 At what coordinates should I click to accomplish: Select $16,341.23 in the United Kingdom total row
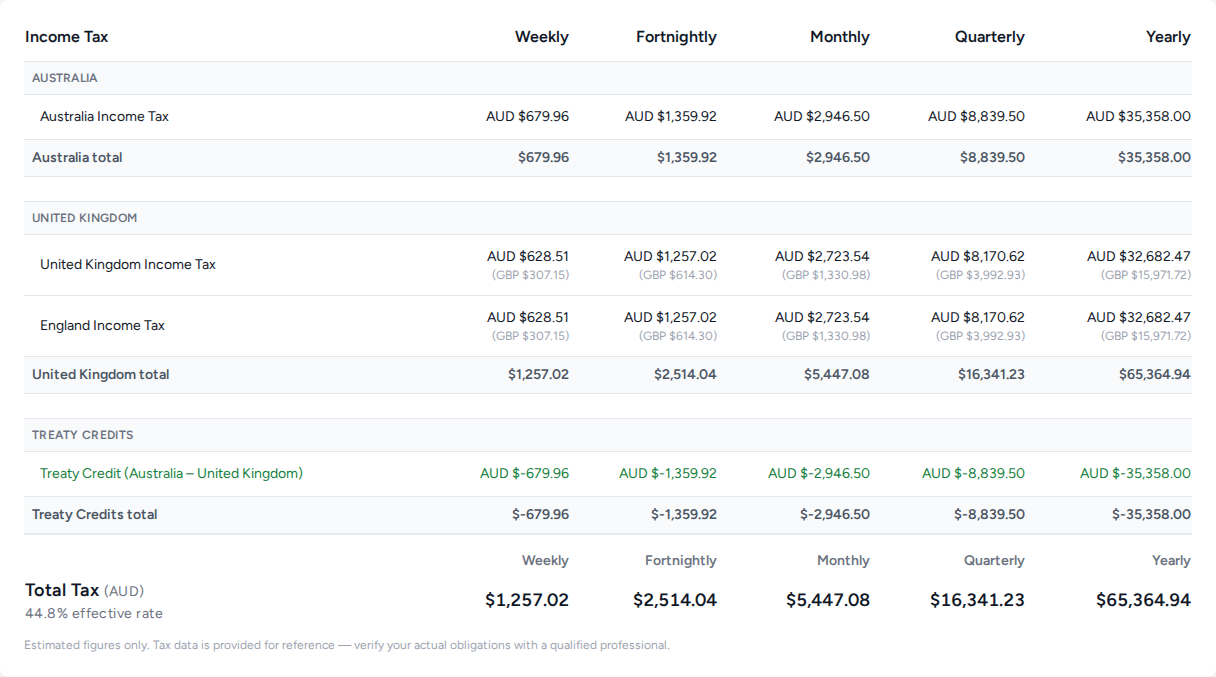pyautogui.click(x=991, y=375)
